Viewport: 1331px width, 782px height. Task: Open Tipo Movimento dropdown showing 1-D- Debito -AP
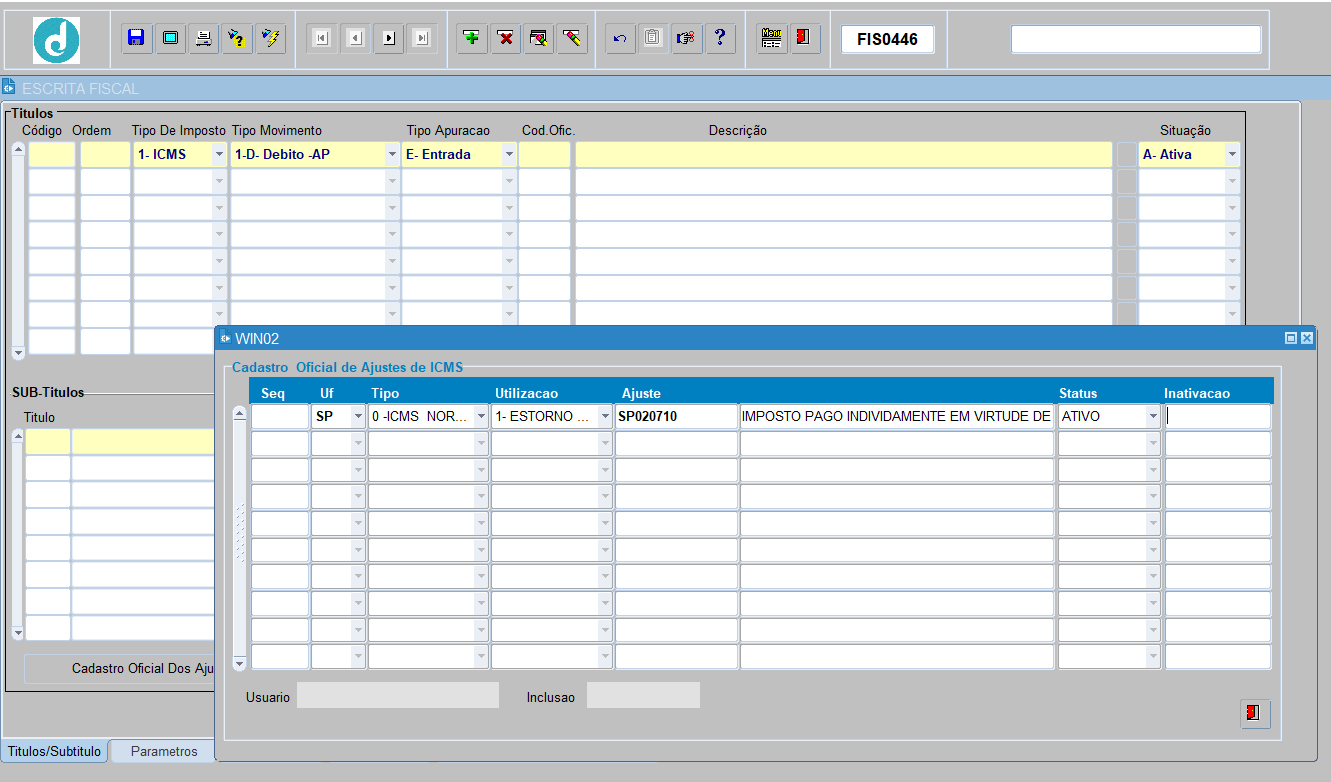point(392,155)
